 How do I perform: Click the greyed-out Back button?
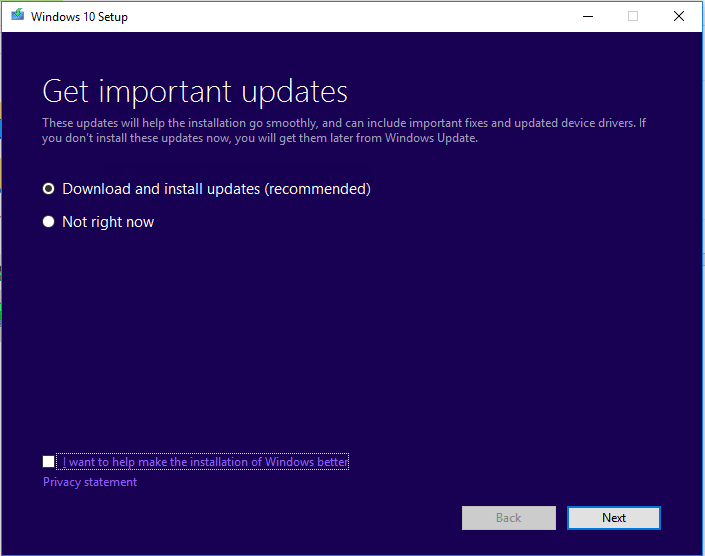point(509,518)
